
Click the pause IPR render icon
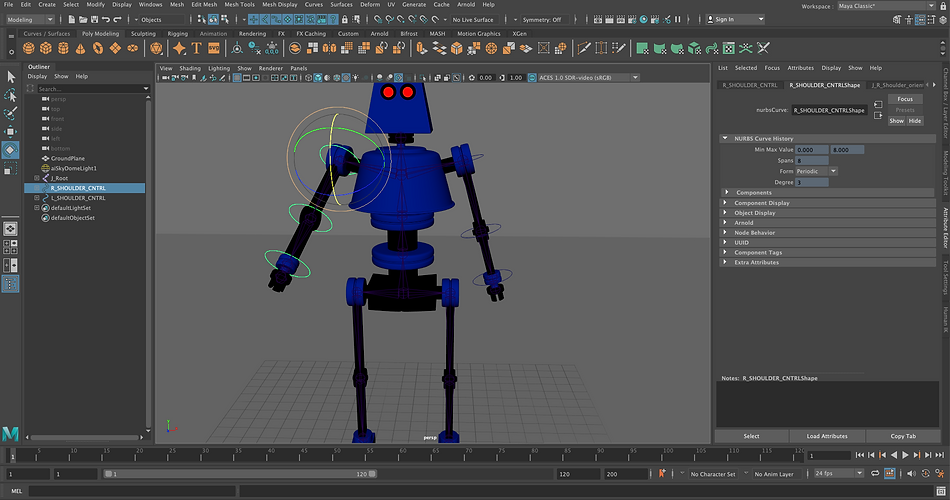tap(678, 19)
